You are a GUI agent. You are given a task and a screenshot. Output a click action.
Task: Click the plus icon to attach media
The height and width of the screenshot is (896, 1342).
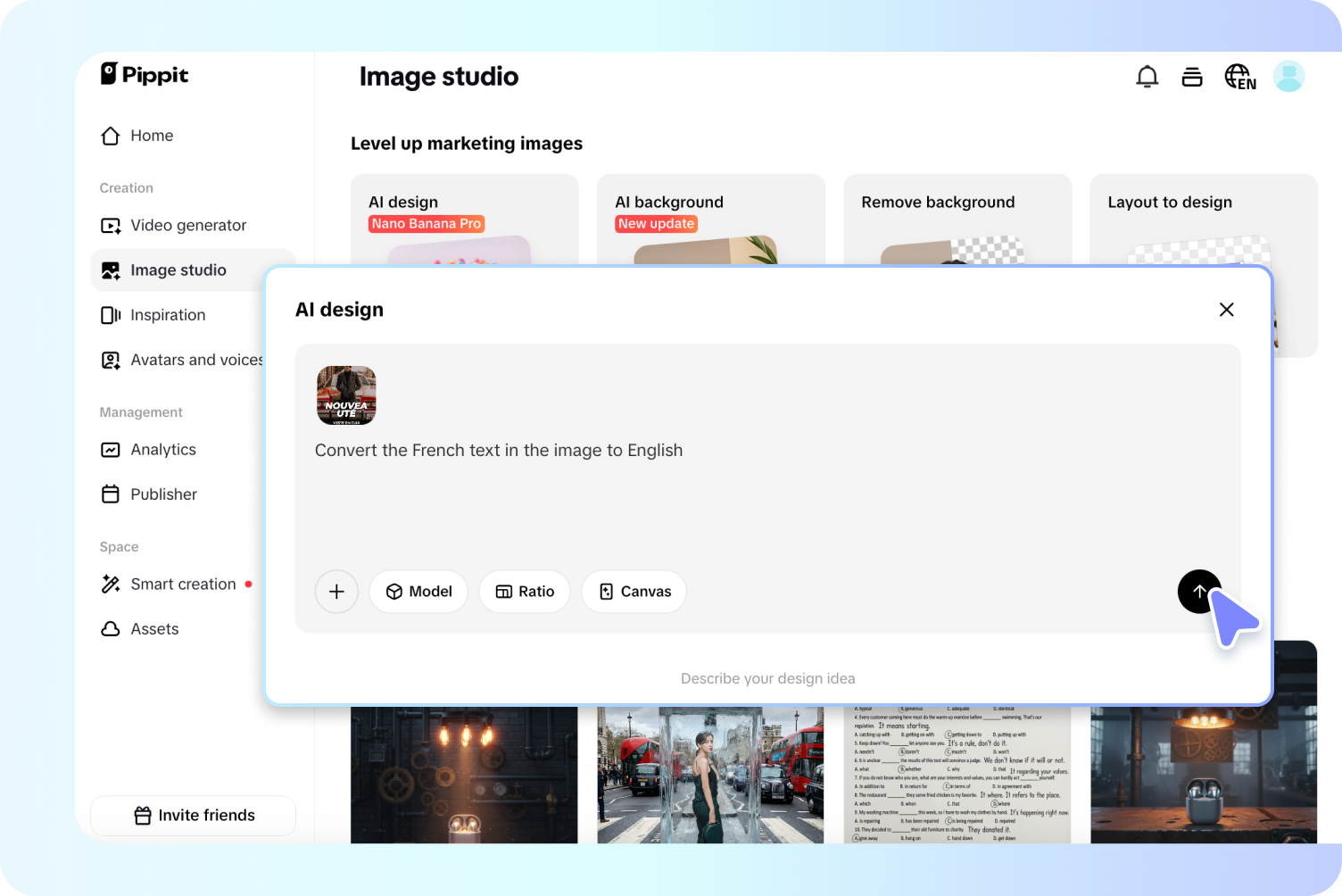(336, 591)
